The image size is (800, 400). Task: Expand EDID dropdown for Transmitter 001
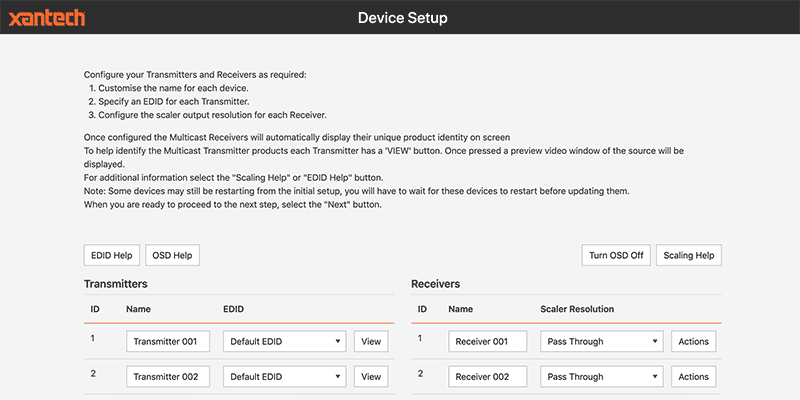[284, 342]
